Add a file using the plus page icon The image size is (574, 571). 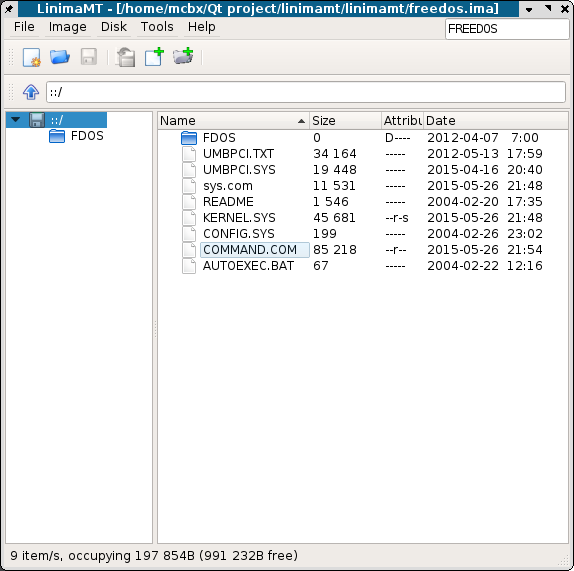(x=154, y=57)
